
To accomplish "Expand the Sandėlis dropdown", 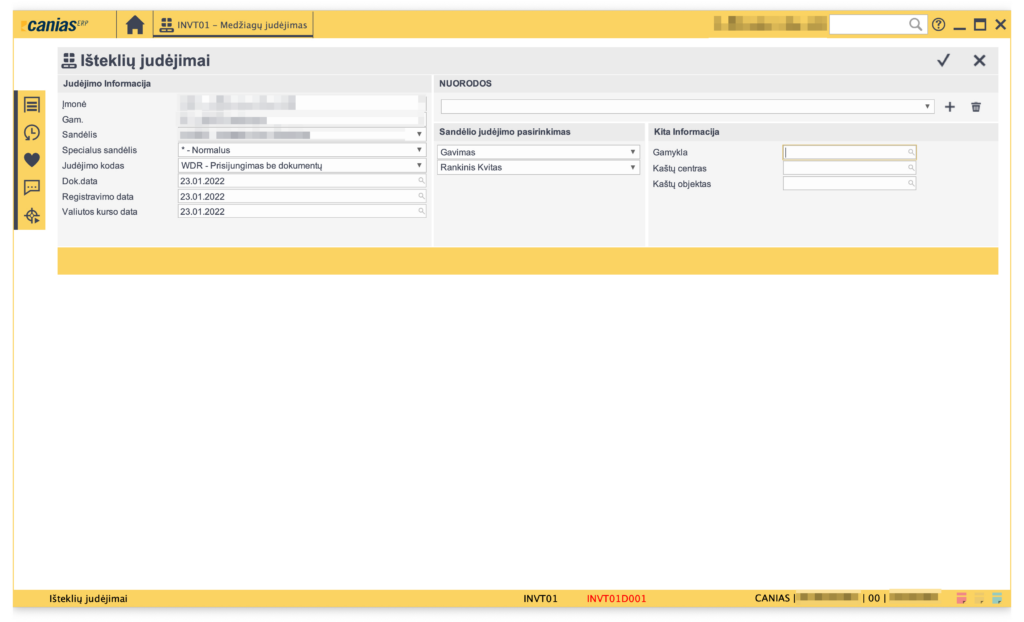I will [420, 134].
